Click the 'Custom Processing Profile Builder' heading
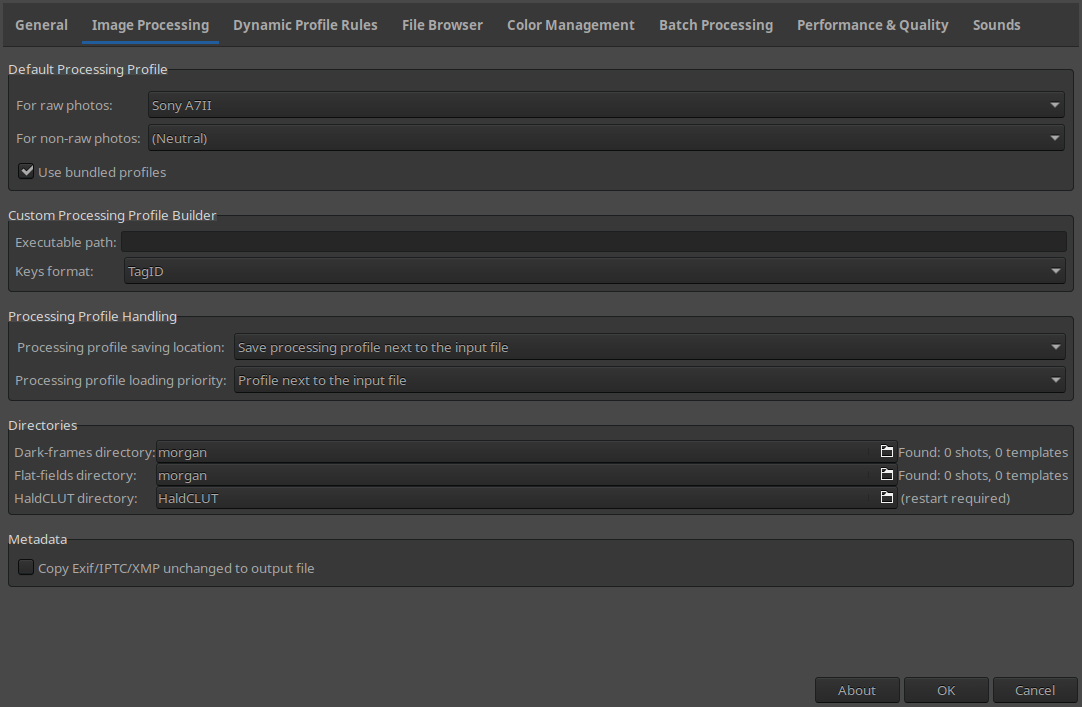This screenshot has width=1082, height=707. click(x=112, y=215)
